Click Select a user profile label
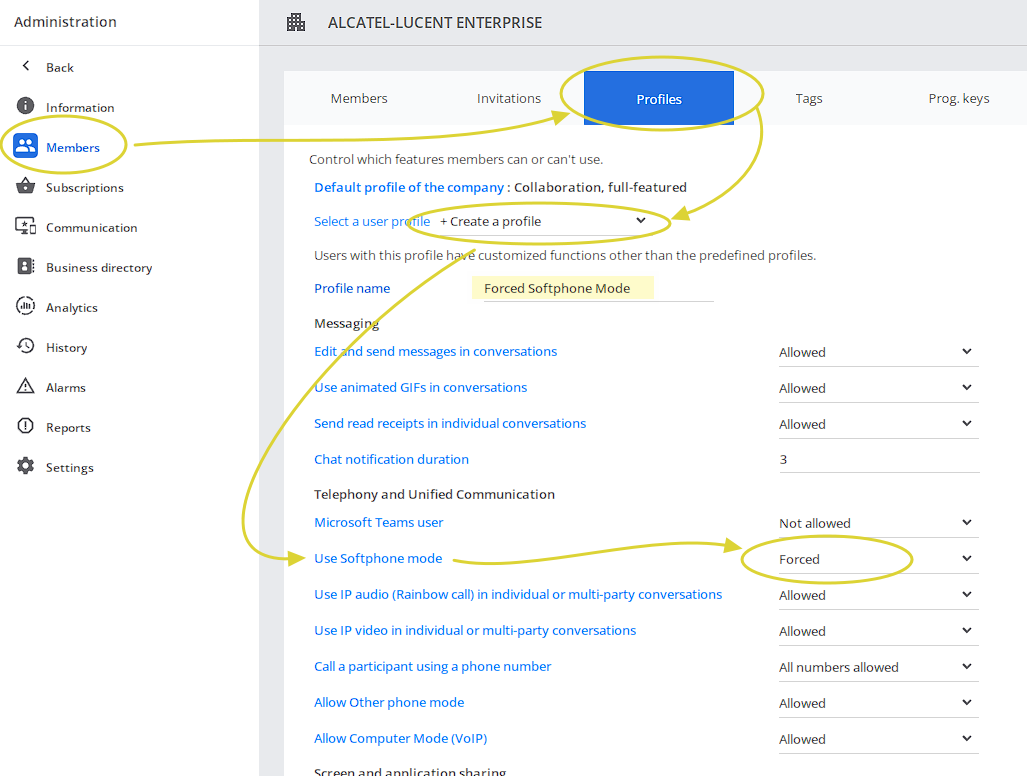 click(372, 221)
